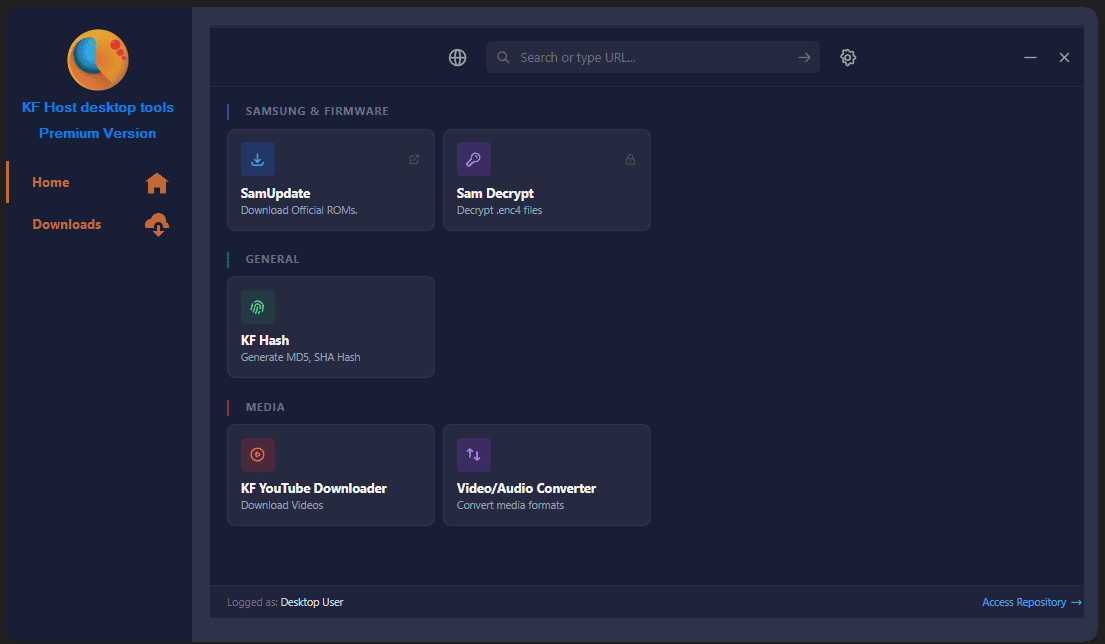Viewport: 1105px width, 644px height.
Task: Click the Video/Audio Converter arrows icon
Action: 473,454
